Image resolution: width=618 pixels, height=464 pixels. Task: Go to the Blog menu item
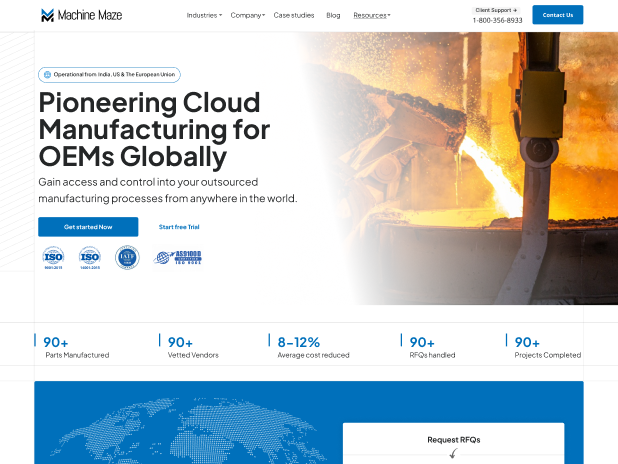[x=333, y=15]
